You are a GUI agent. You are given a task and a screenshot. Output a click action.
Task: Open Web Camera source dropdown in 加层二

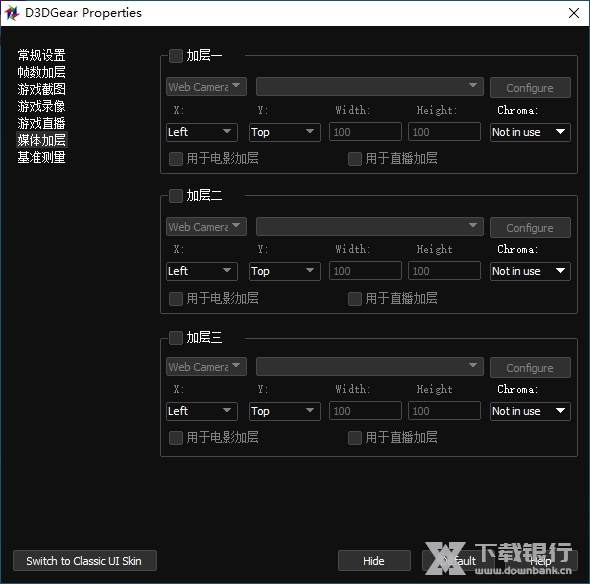(x=206, y=227)
